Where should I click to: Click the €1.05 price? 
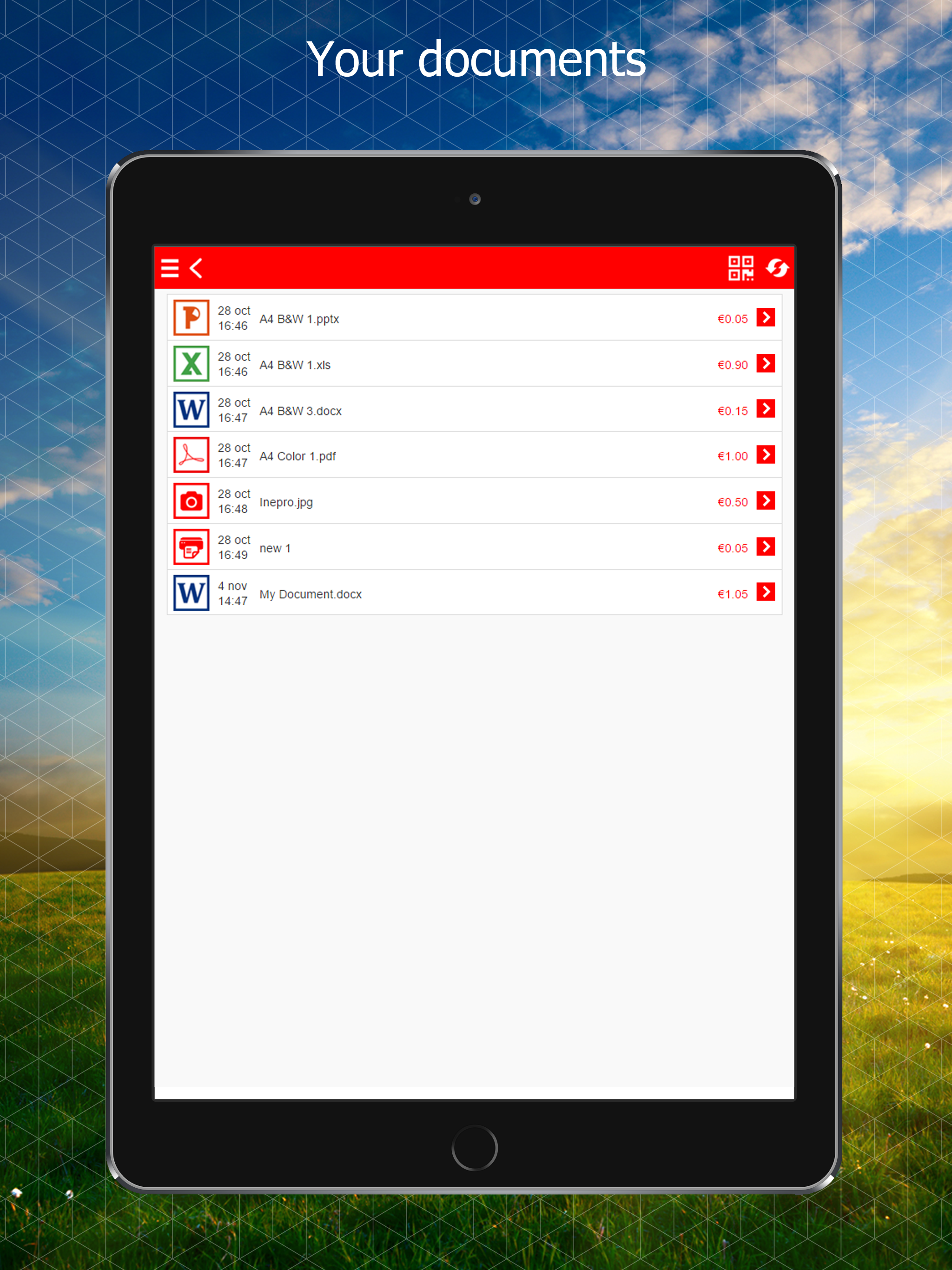(x=733, y=594)
